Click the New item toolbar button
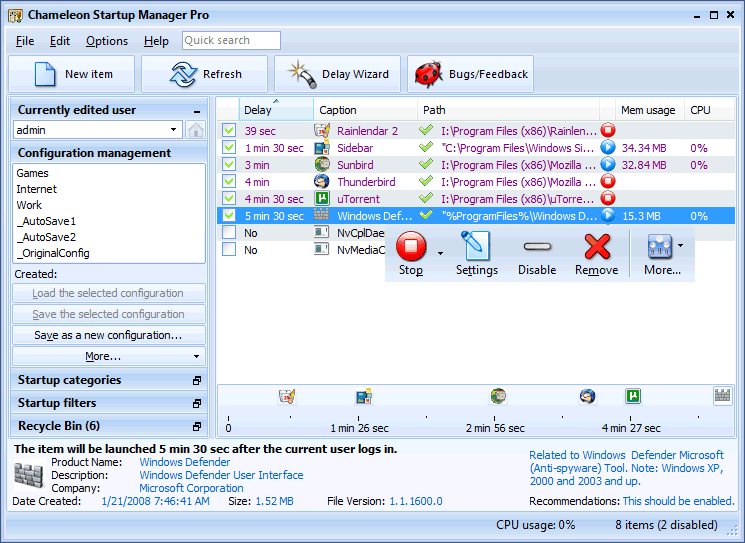Screen dimensions: 745x543 pos(72,74)
